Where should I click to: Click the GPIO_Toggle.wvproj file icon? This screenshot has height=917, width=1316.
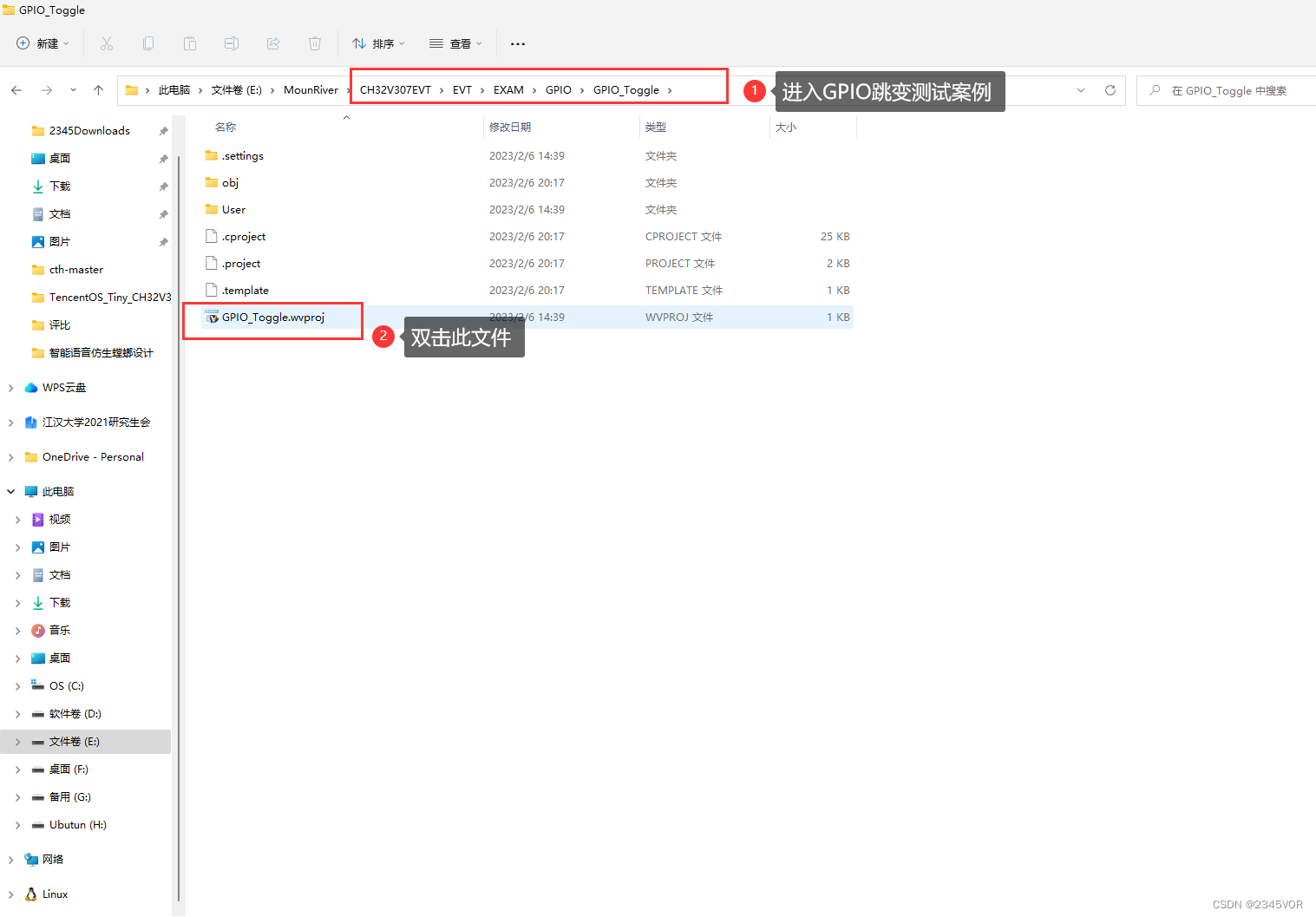click(x=212, y=318)
